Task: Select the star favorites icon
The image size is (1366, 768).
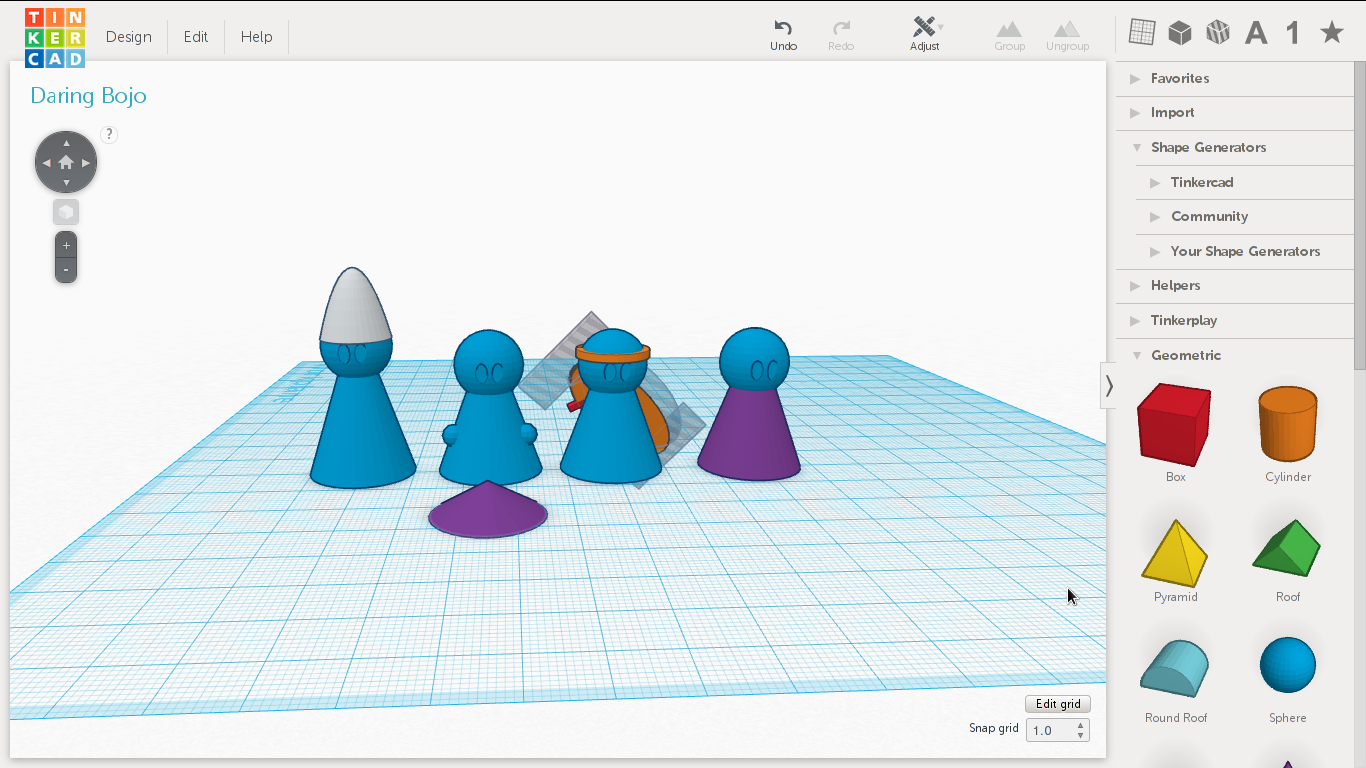Action: (x=1331, y=33)
